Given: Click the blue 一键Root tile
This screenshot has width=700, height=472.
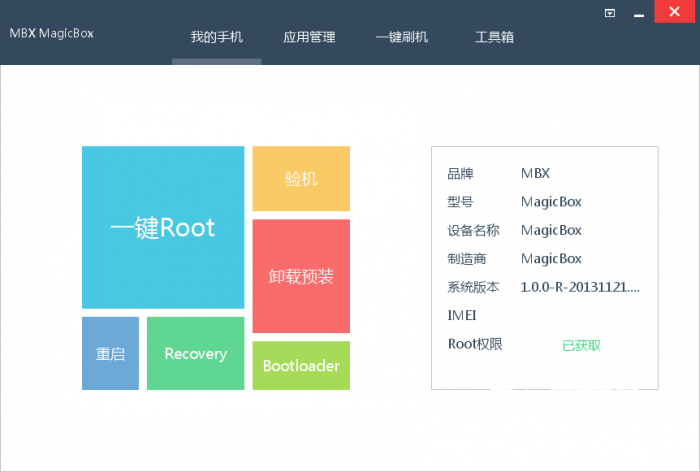Looking at the screenshot, I should point(163,228).
